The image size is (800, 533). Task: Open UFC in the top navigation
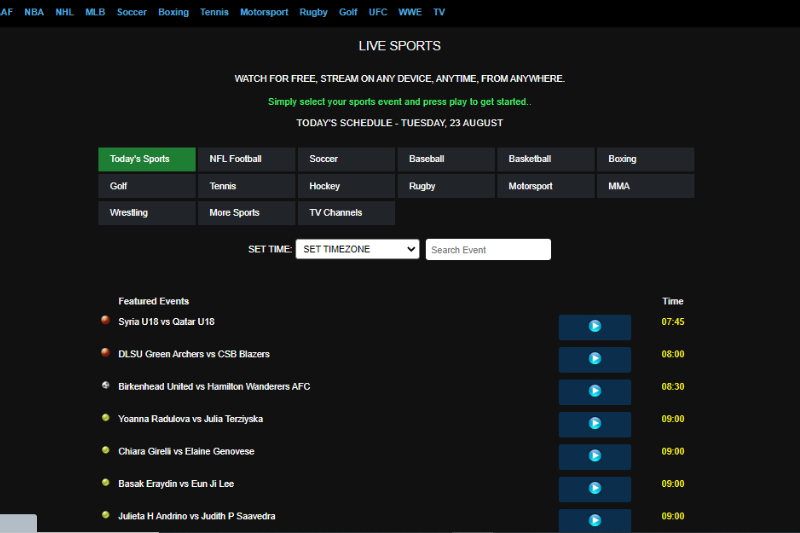tap(378, 12)
